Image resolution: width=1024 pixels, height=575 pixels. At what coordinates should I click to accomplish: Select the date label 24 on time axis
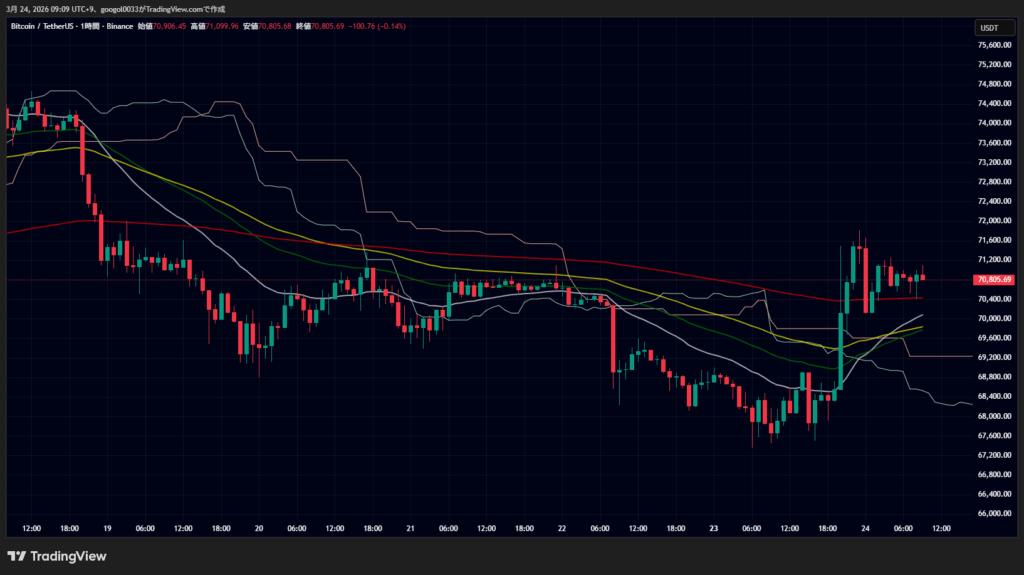(x=865, y=528)
